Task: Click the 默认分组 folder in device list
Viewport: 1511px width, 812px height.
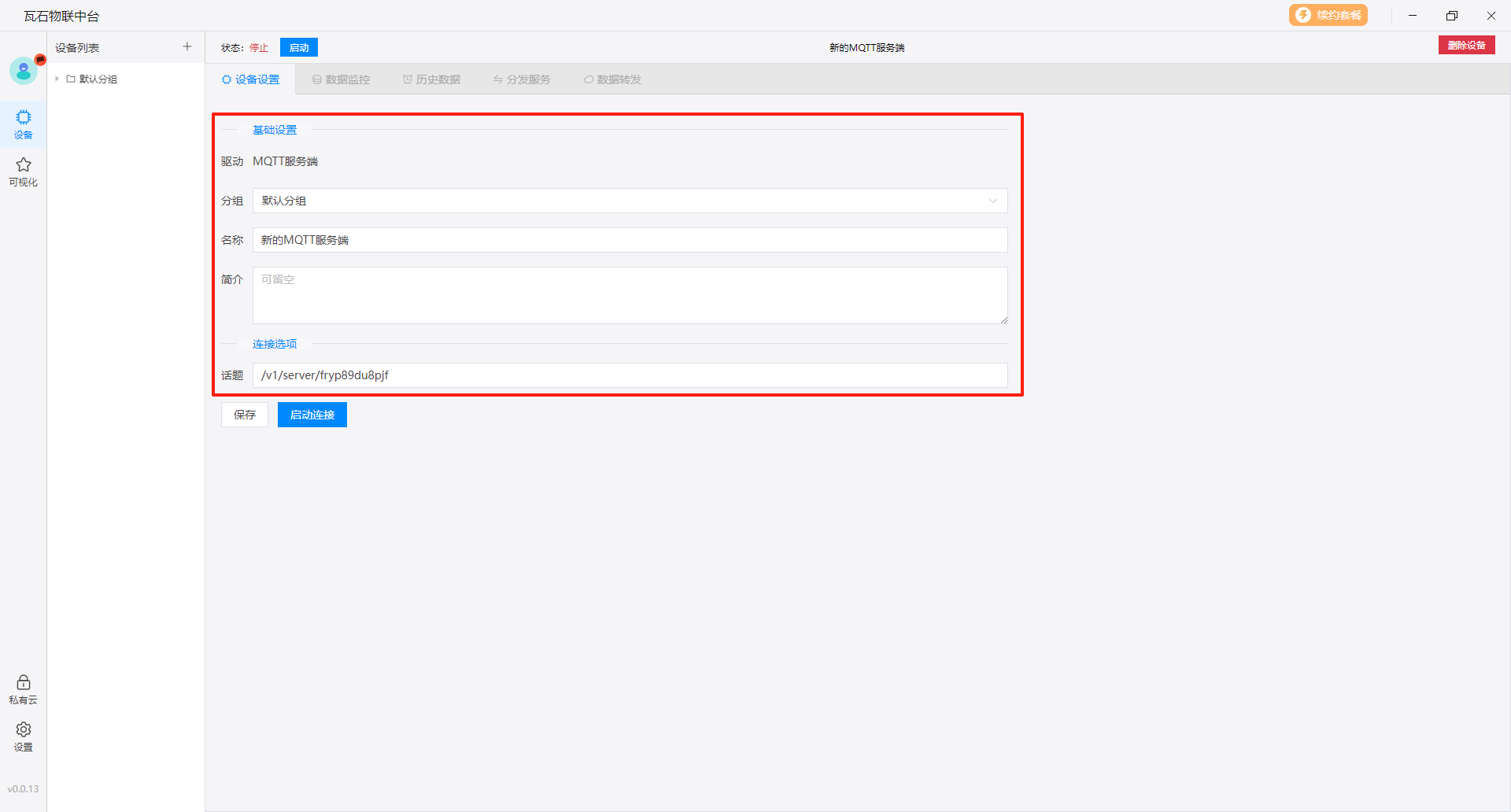Action: click(x=98, y=79)
